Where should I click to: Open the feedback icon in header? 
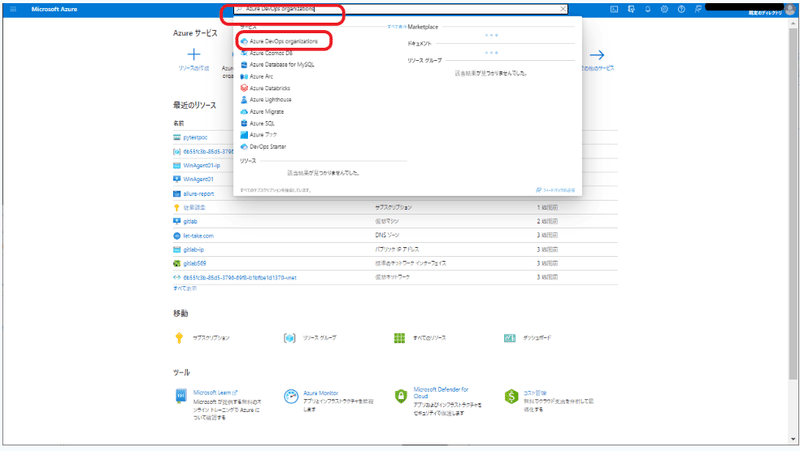pos(698,9)
